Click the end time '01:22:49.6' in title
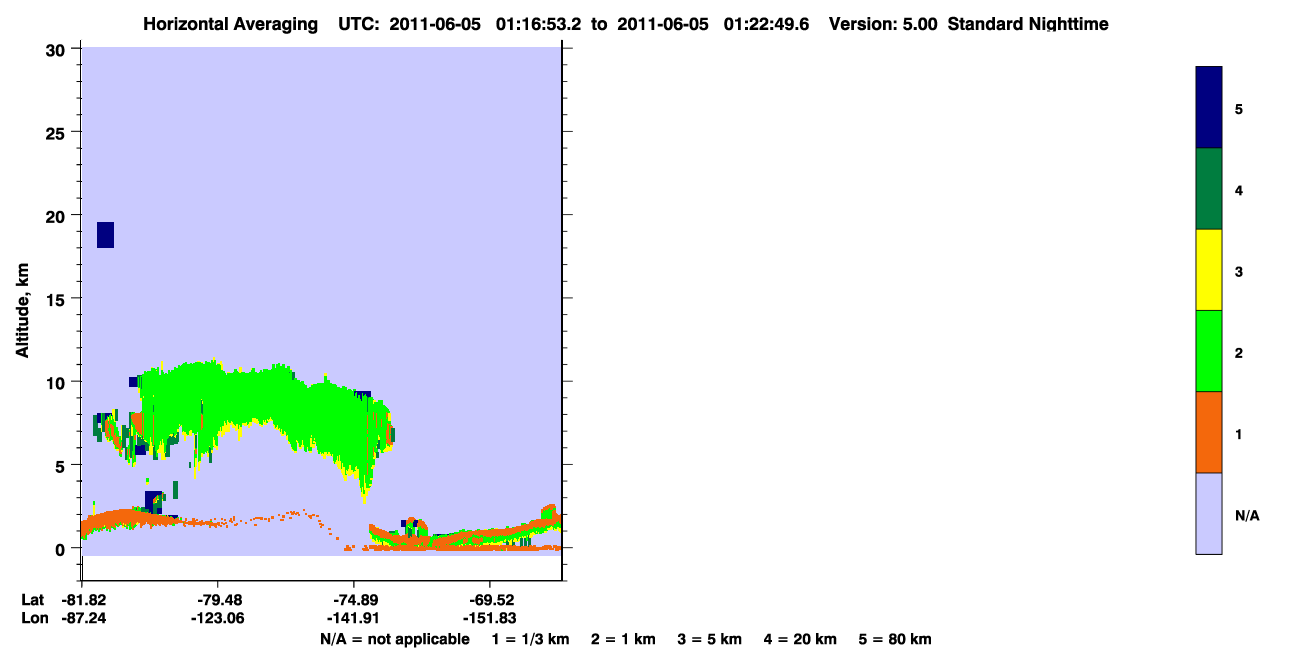The height and width of the screenshot is (667, 1300). coord(767,24)
